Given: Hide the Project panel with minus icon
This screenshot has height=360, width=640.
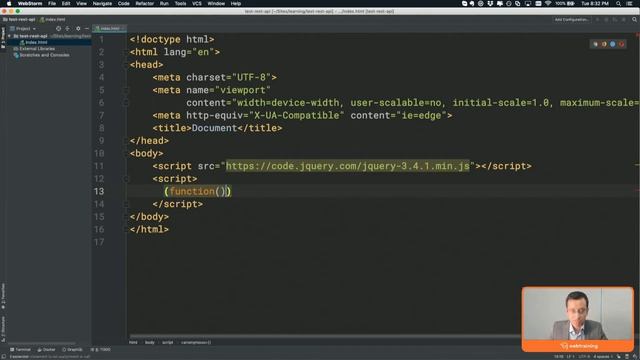Looking at the screenshot, I should point(87,29).
